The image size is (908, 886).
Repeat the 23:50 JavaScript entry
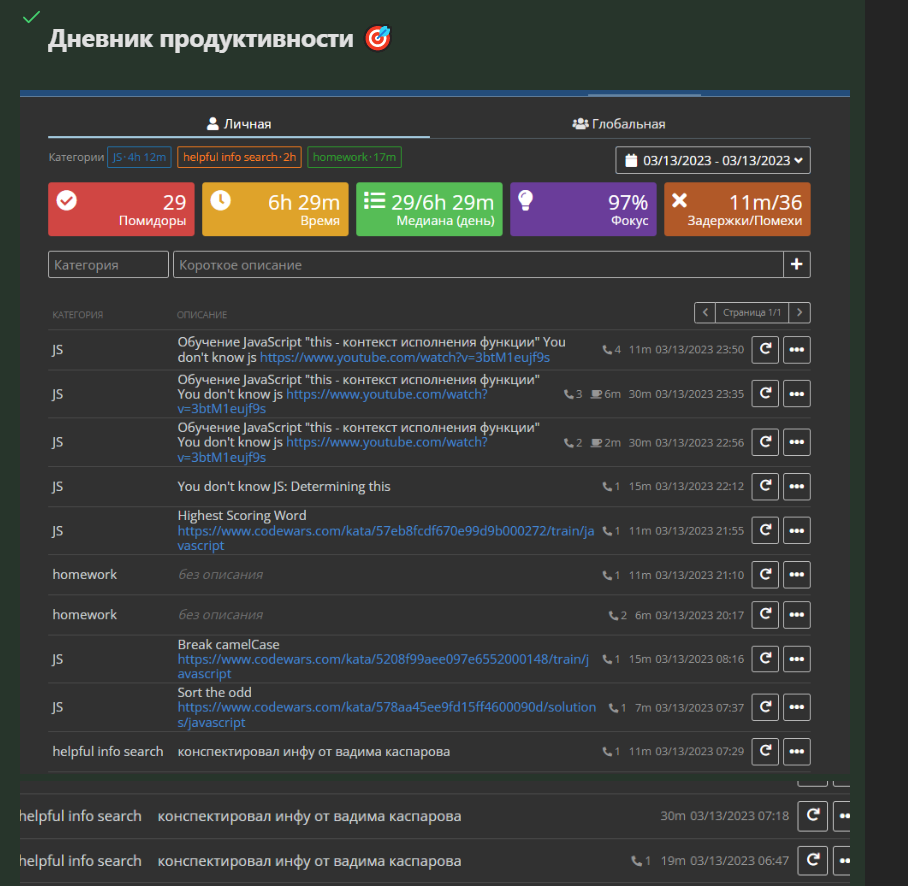pyautogui.click(x=765, y=350)
